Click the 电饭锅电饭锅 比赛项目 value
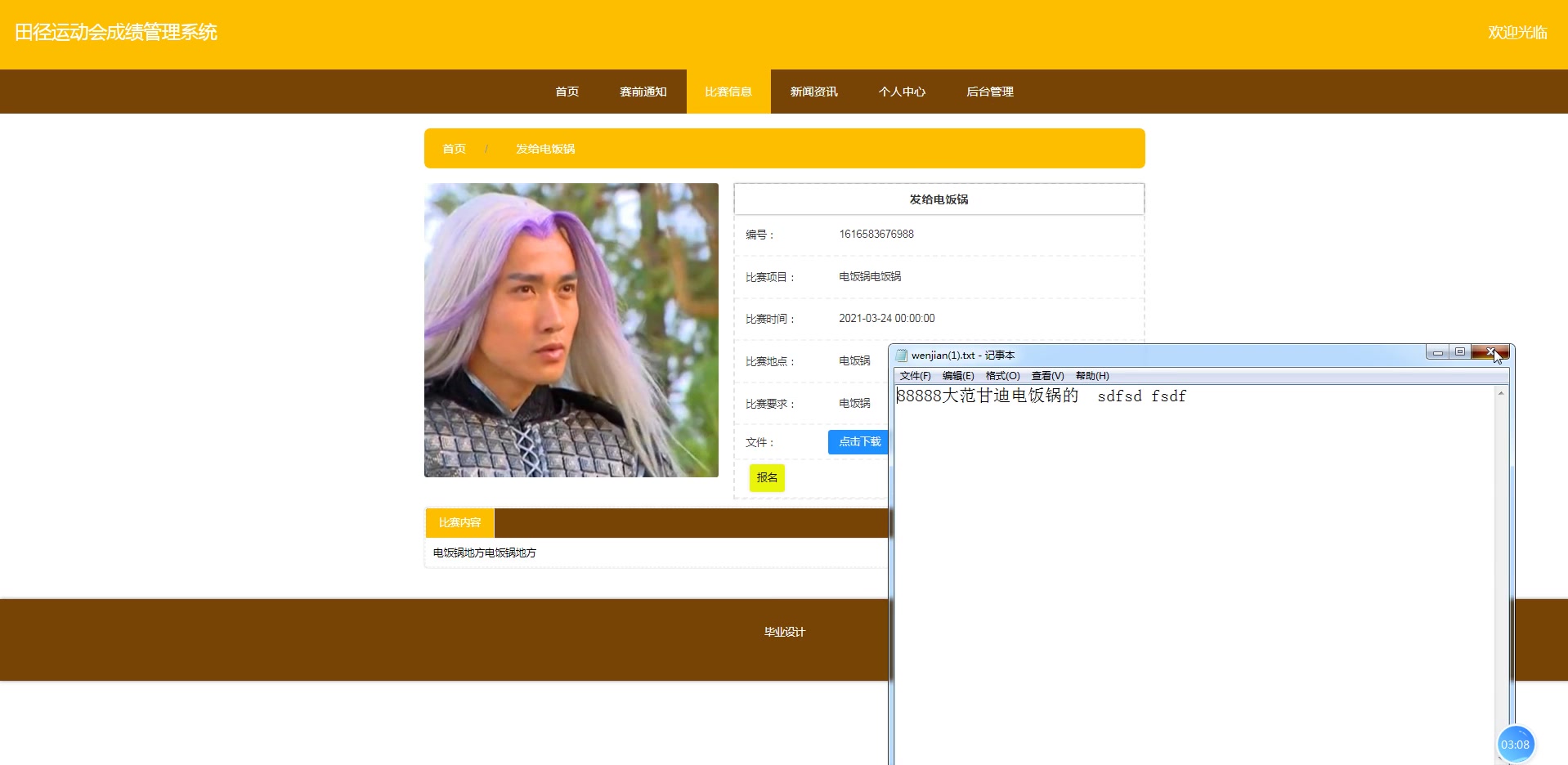Viewport: 1568px width, 765px height. (x=870, y=277)
